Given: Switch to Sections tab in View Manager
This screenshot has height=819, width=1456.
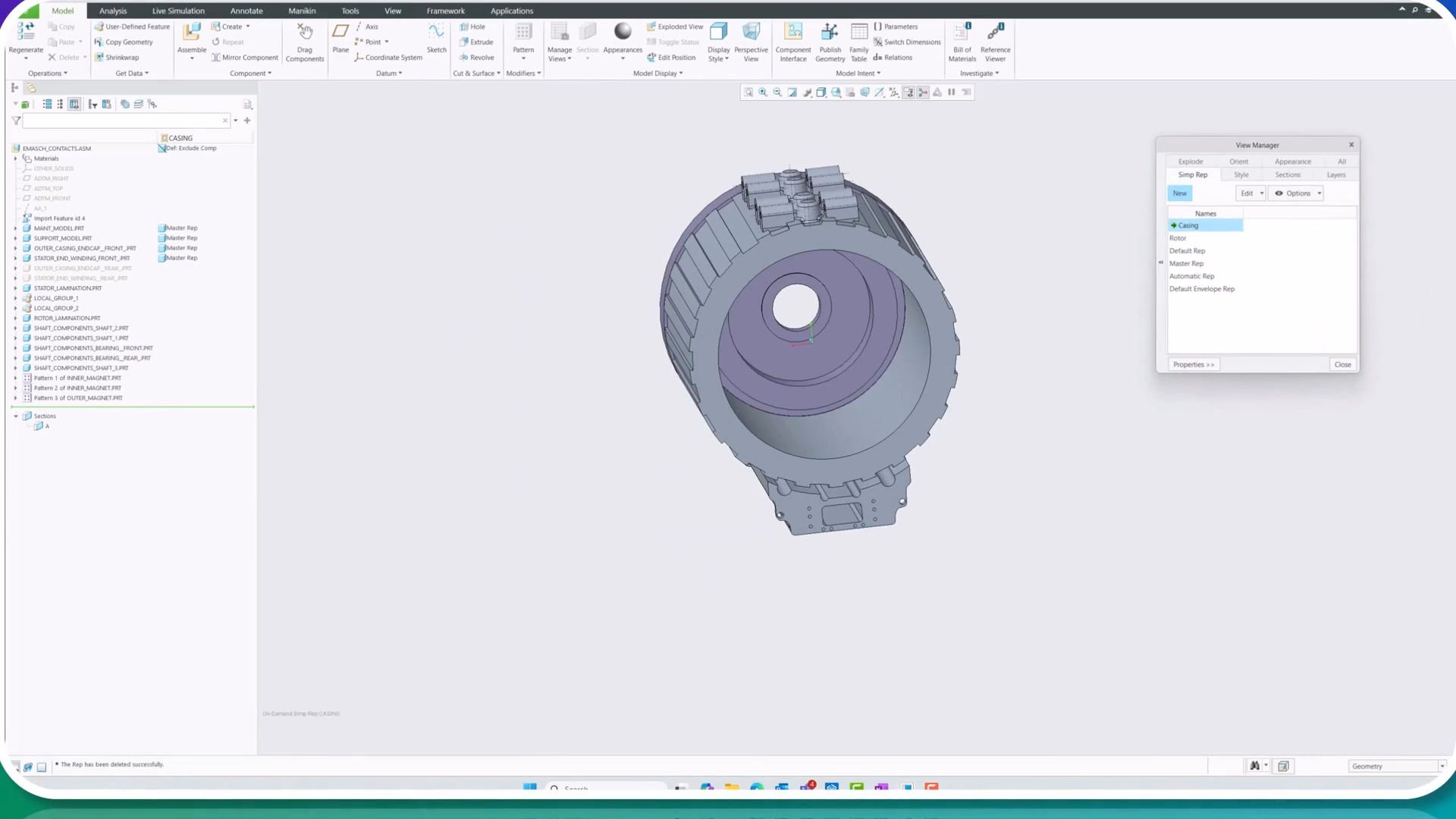Looking at the screenshot, I should click(x=1288, y=175).
